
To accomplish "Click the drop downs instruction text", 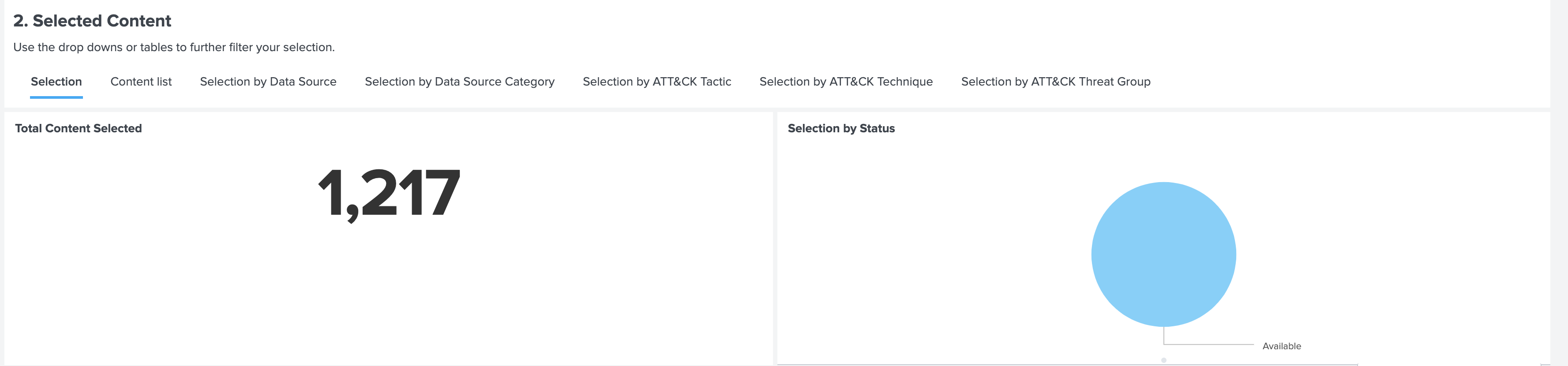I will [175, 47].
